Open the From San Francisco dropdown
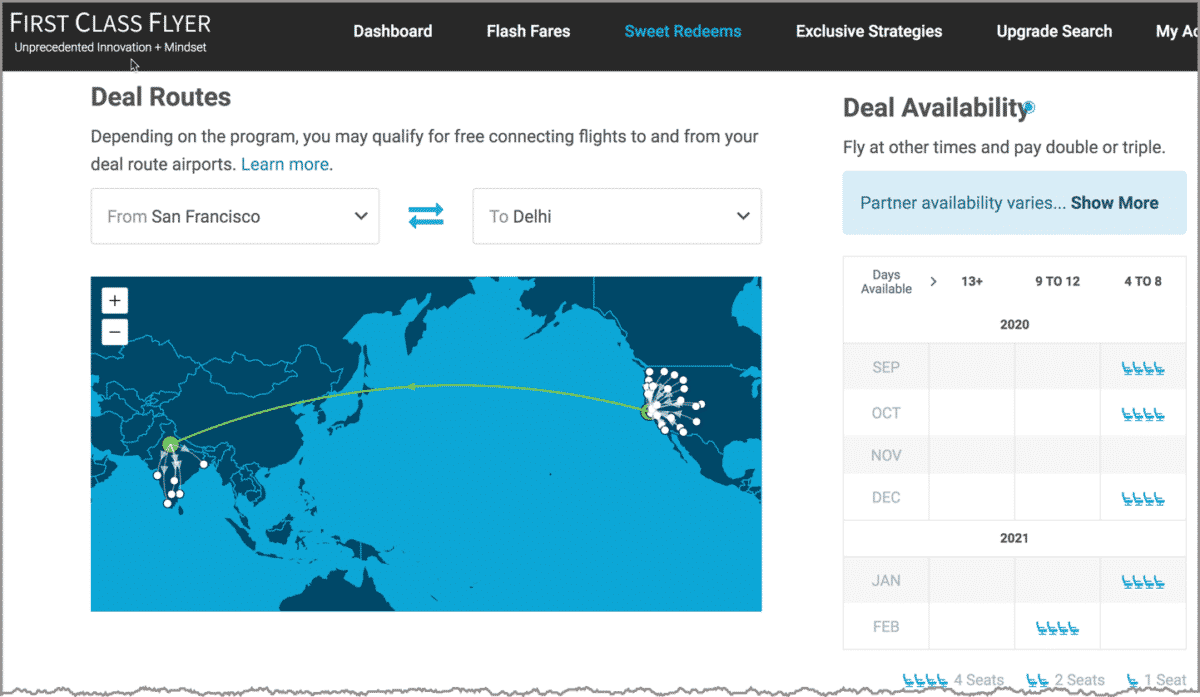This screenshot has width=1200, height=697. tap(235, 216)
